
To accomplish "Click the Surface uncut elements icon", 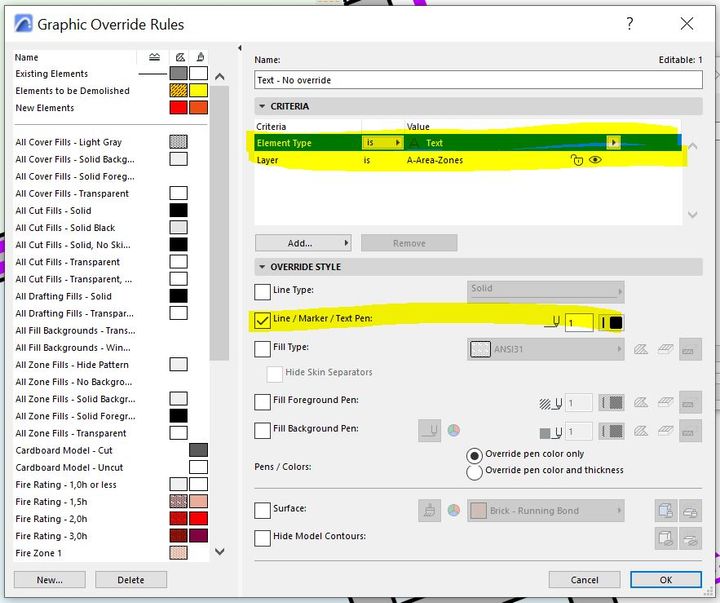I will pos(690,511).
